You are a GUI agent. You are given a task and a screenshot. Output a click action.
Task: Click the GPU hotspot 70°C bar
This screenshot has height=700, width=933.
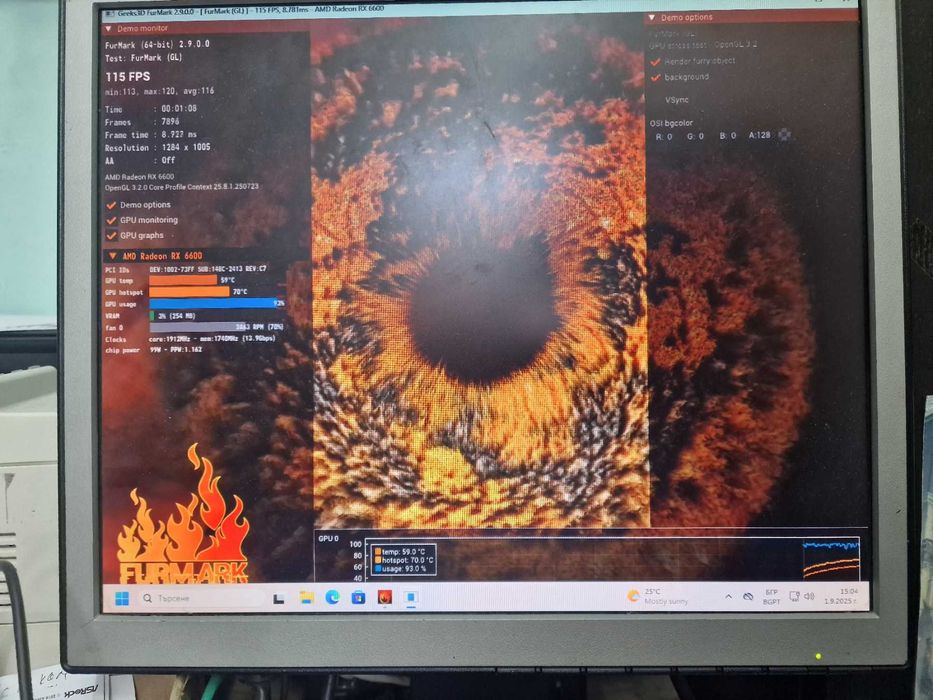click(x=189, y=292)
